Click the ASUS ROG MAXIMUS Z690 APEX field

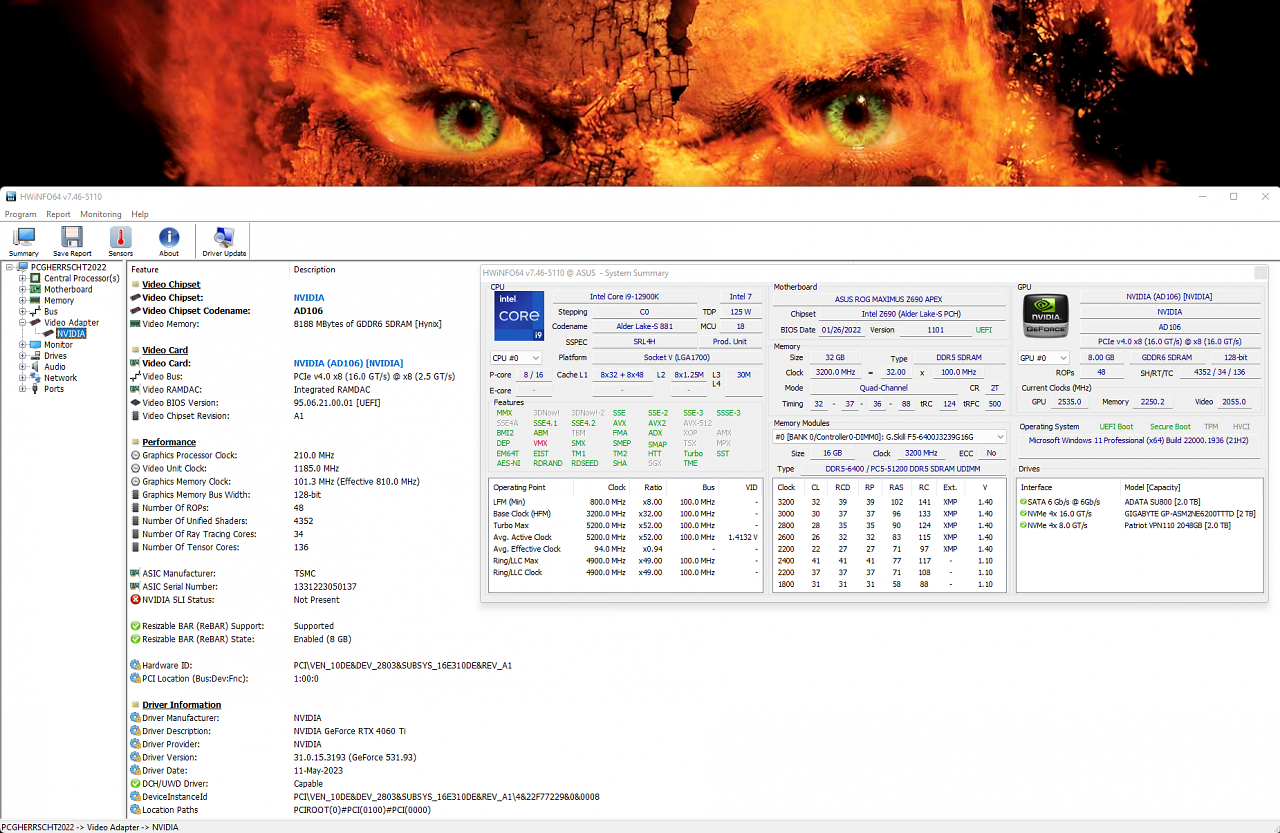889,299
